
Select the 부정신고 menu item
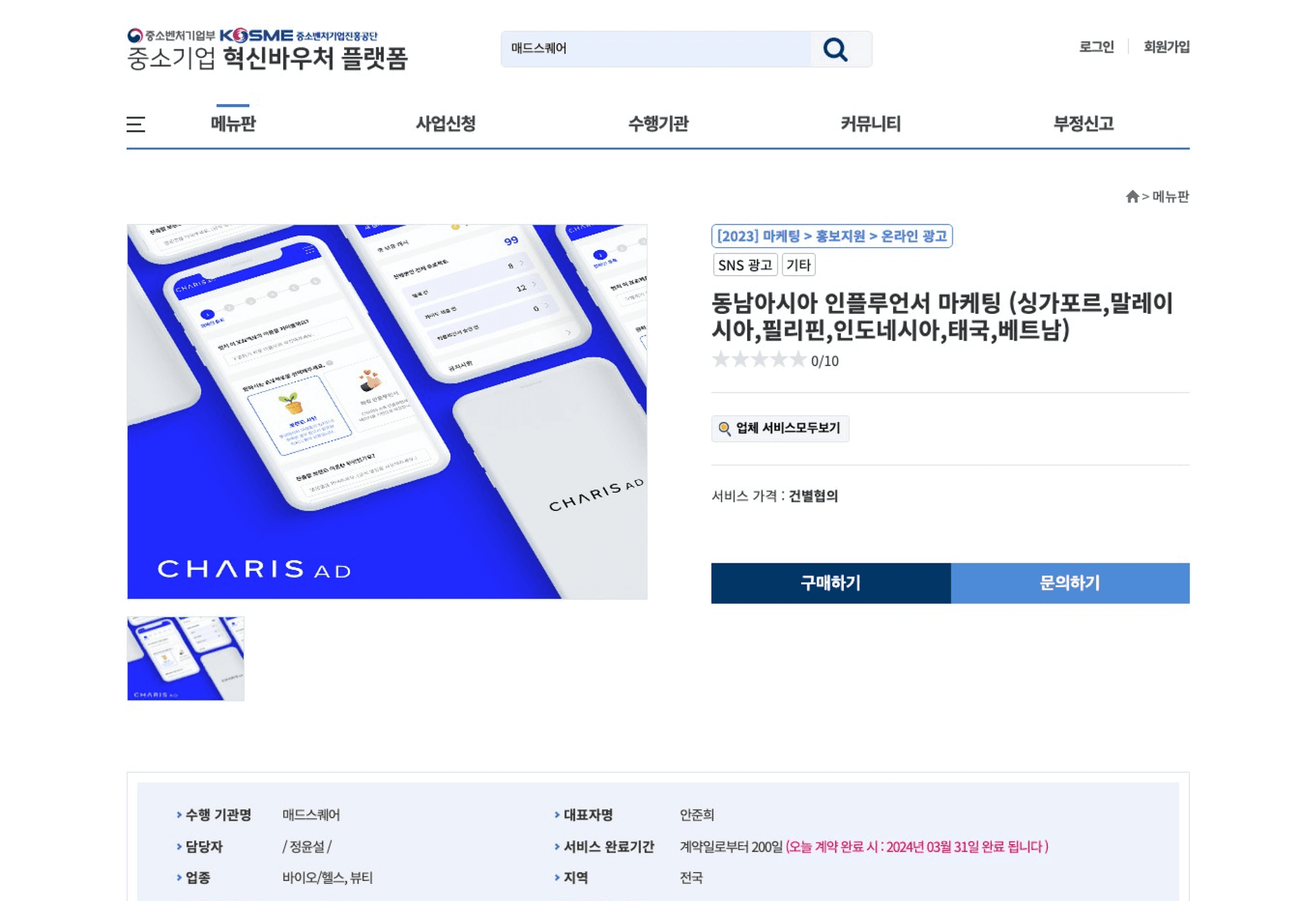(x=1083, y=124)
